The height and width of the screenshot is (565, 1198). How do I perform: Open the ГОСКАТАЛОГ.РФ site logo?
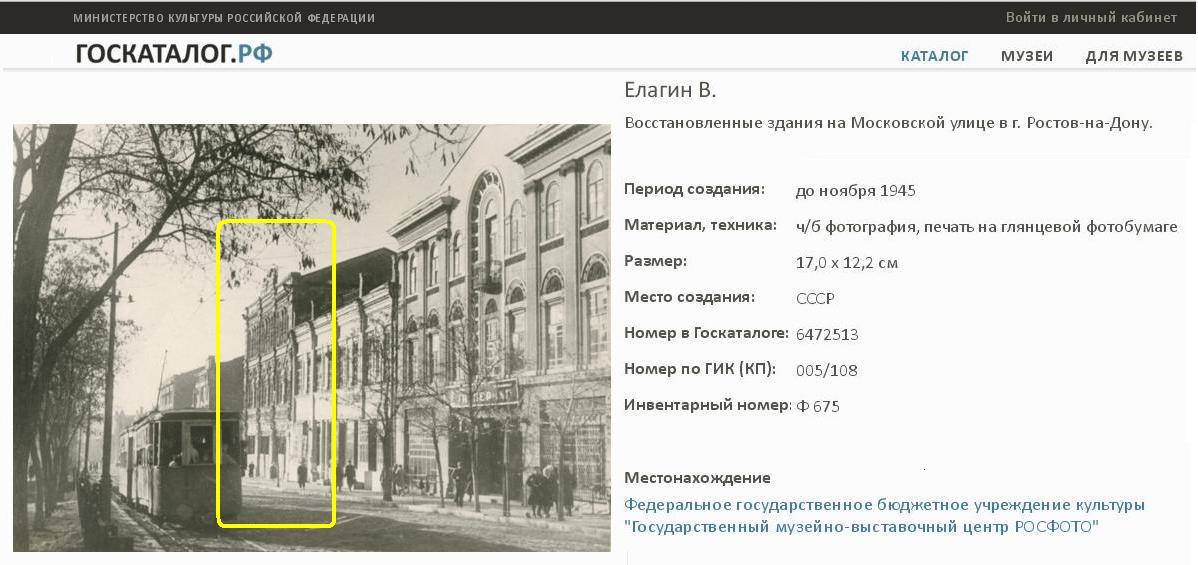(x=173, y=54)
